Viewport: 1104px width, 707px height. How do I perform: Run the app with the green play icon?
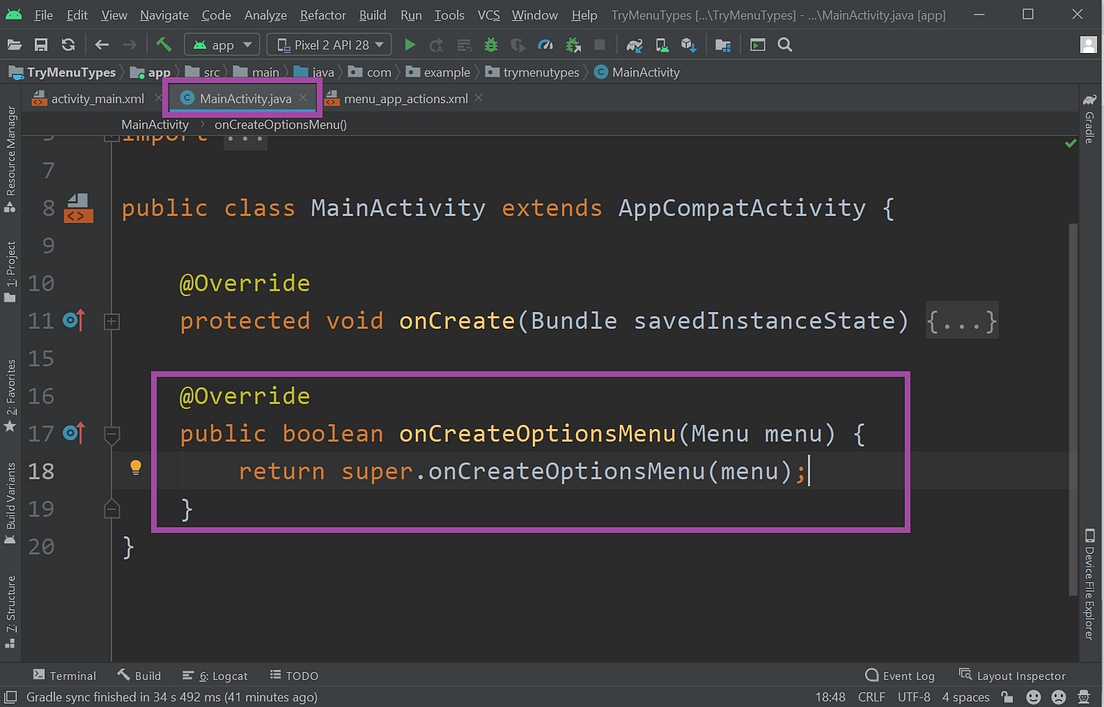coord(410,44)
